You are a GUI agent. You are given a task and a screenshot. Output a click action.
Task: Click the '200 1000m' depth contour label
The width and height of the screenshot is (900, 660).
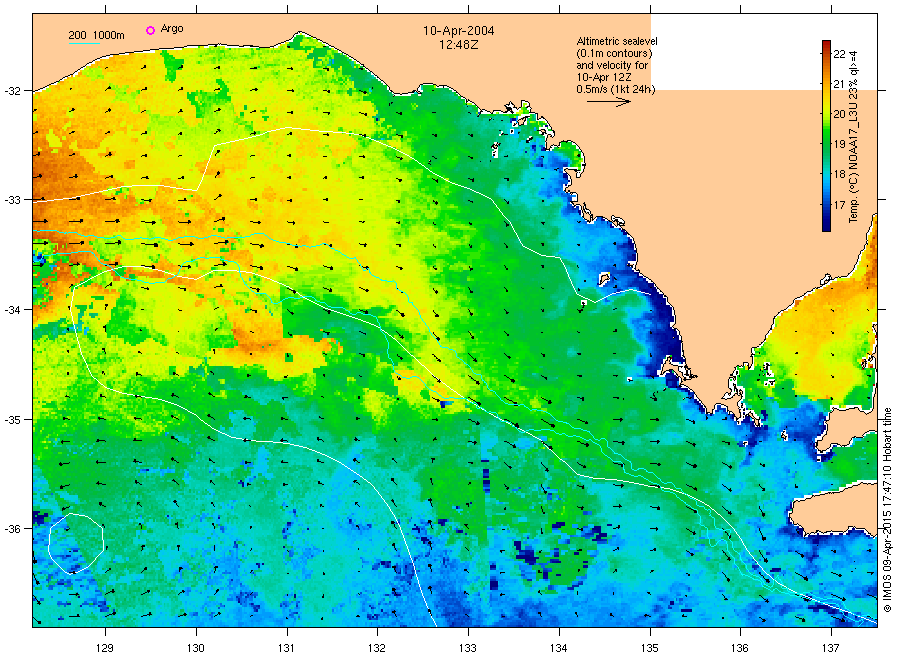(x=96, y=36)
